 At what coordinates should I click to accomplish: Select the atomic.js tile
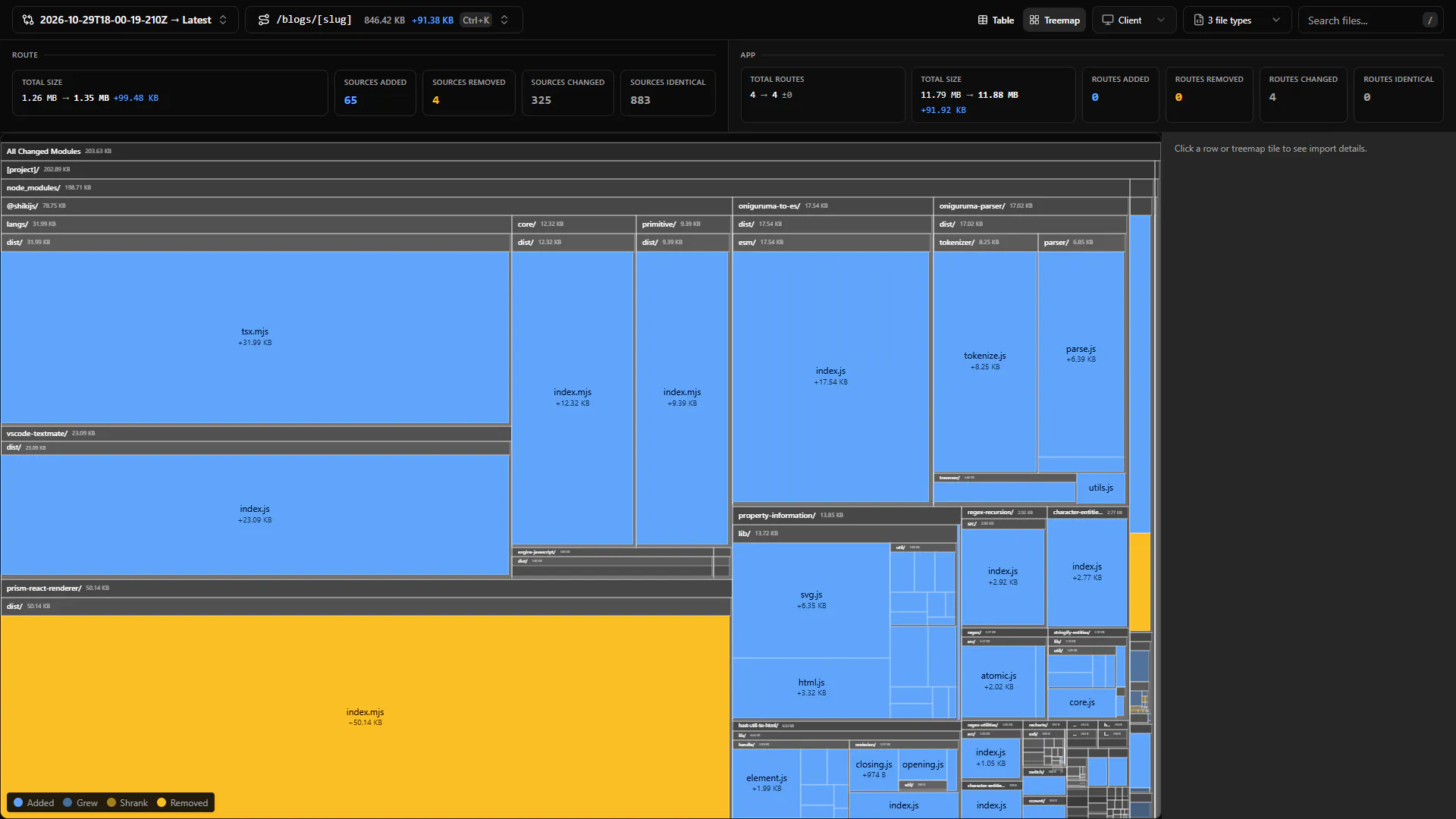999,681
